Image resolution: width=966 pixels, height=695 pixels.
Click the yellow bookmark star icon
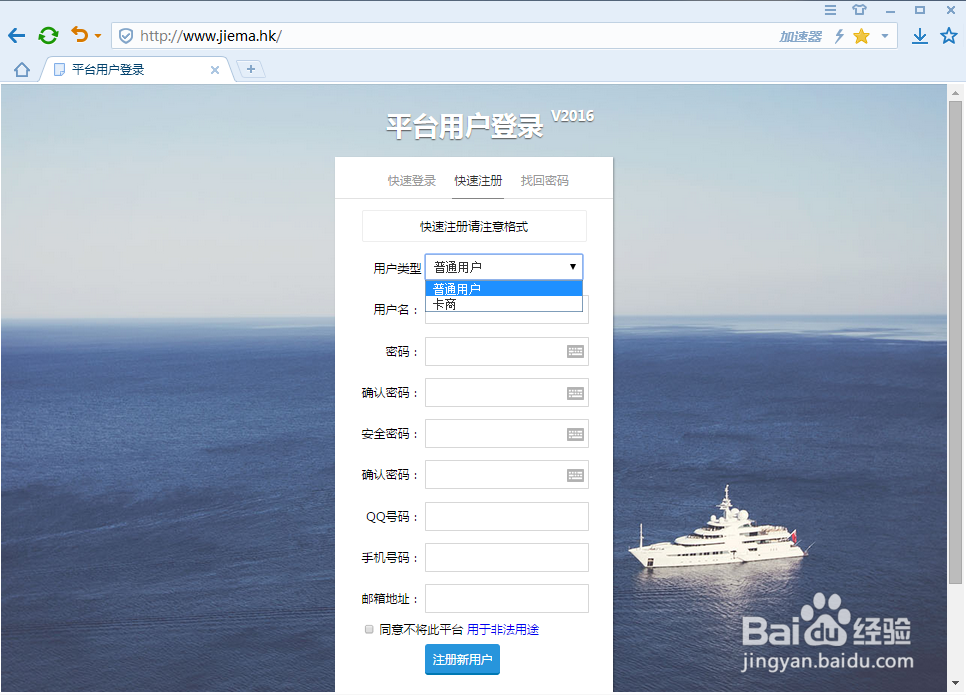861,36
